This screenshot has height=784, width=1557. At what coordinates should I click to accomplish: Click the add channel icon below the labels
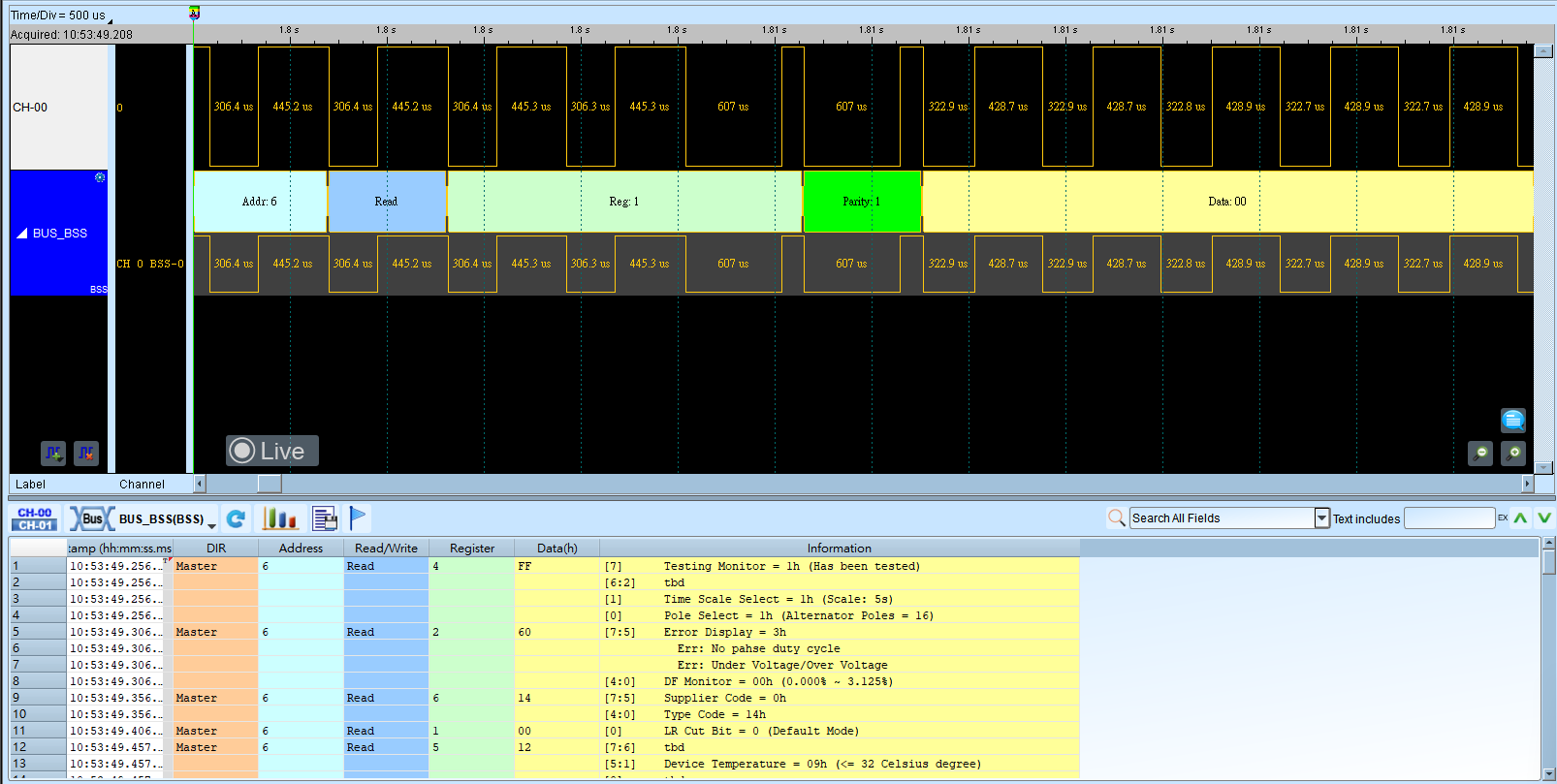(x=53, y=453)
